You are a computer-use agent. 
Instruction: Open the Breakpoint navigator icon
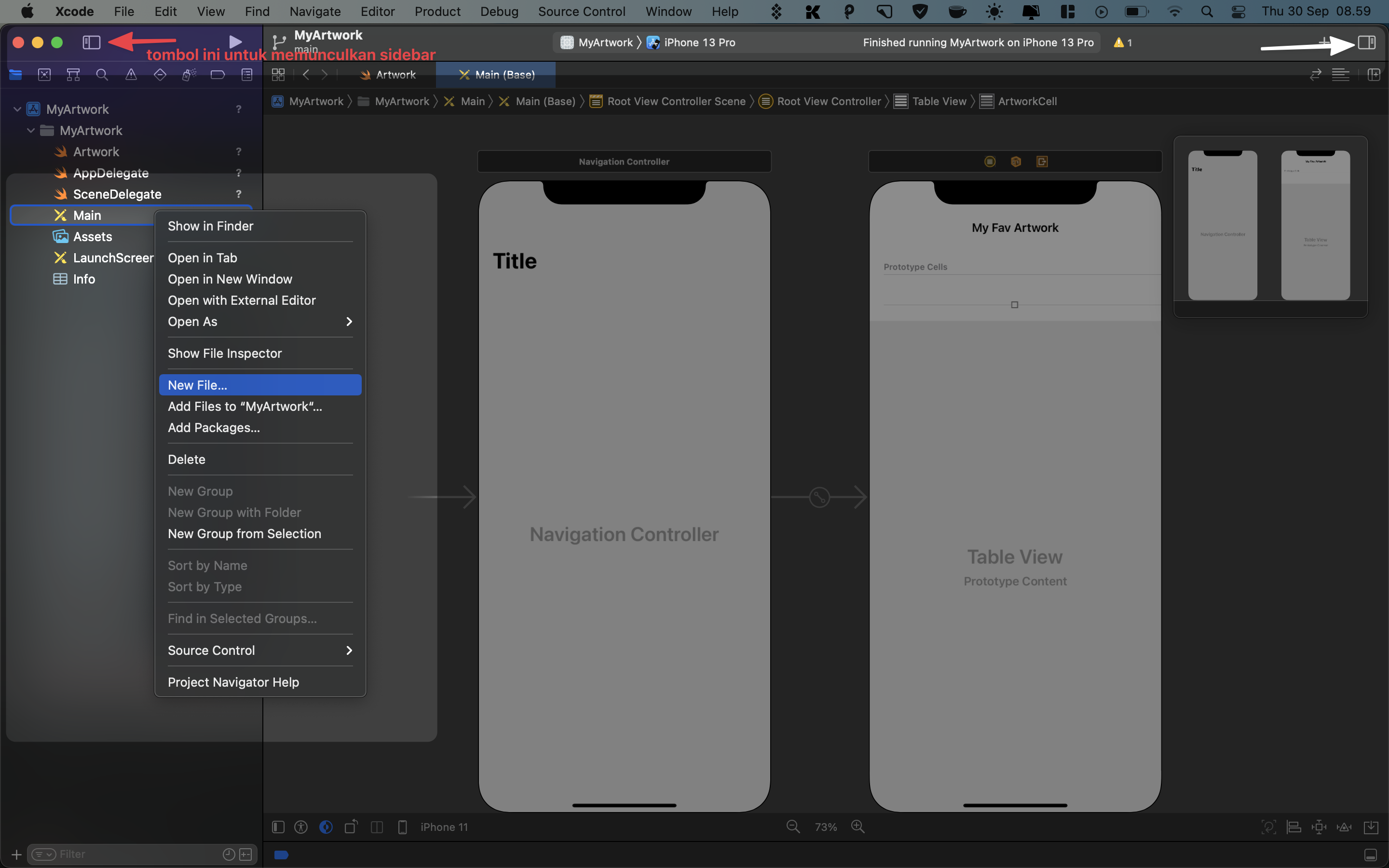218,75
